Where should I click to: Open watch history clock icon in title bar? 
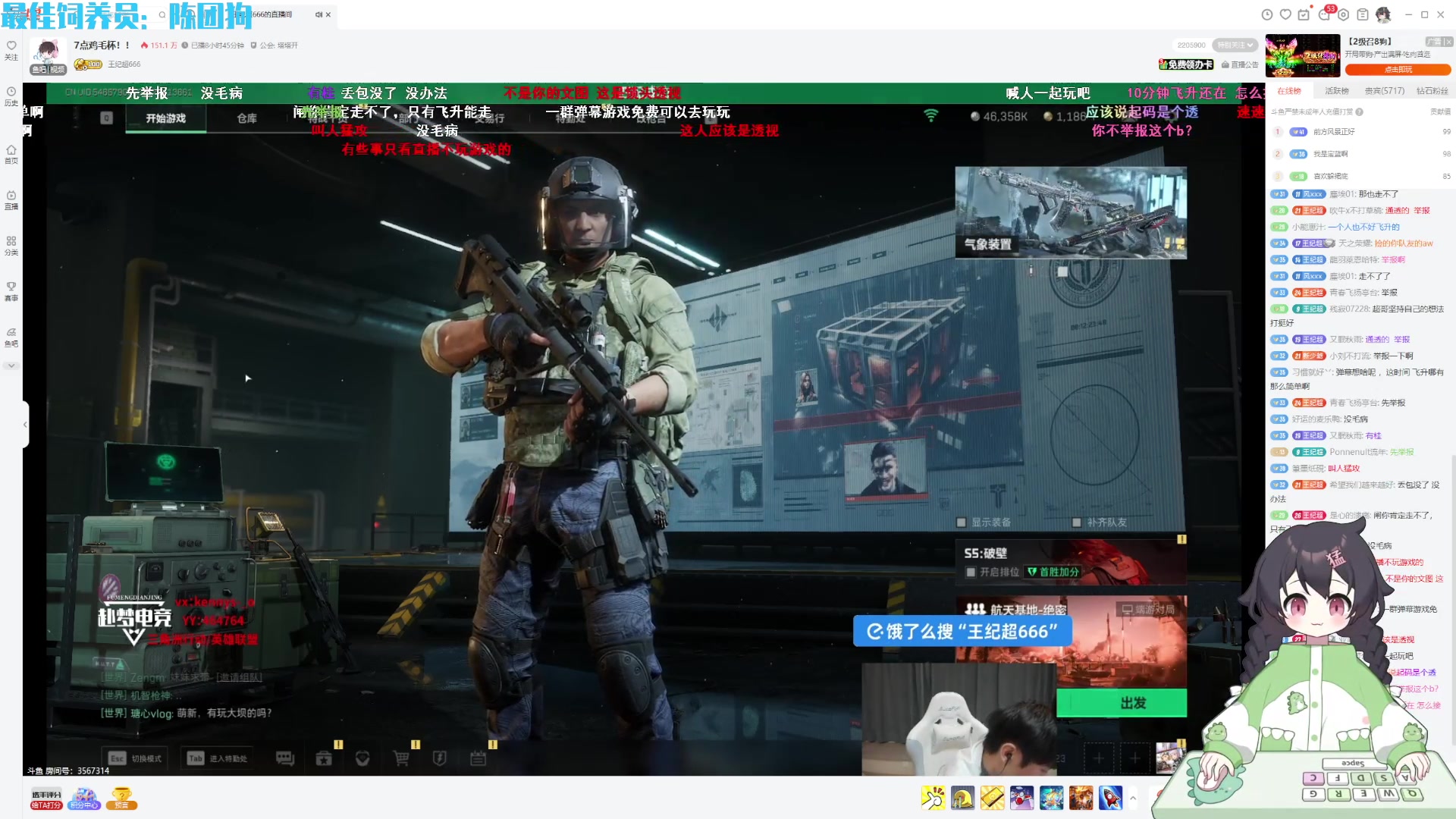coord(1266,14)
